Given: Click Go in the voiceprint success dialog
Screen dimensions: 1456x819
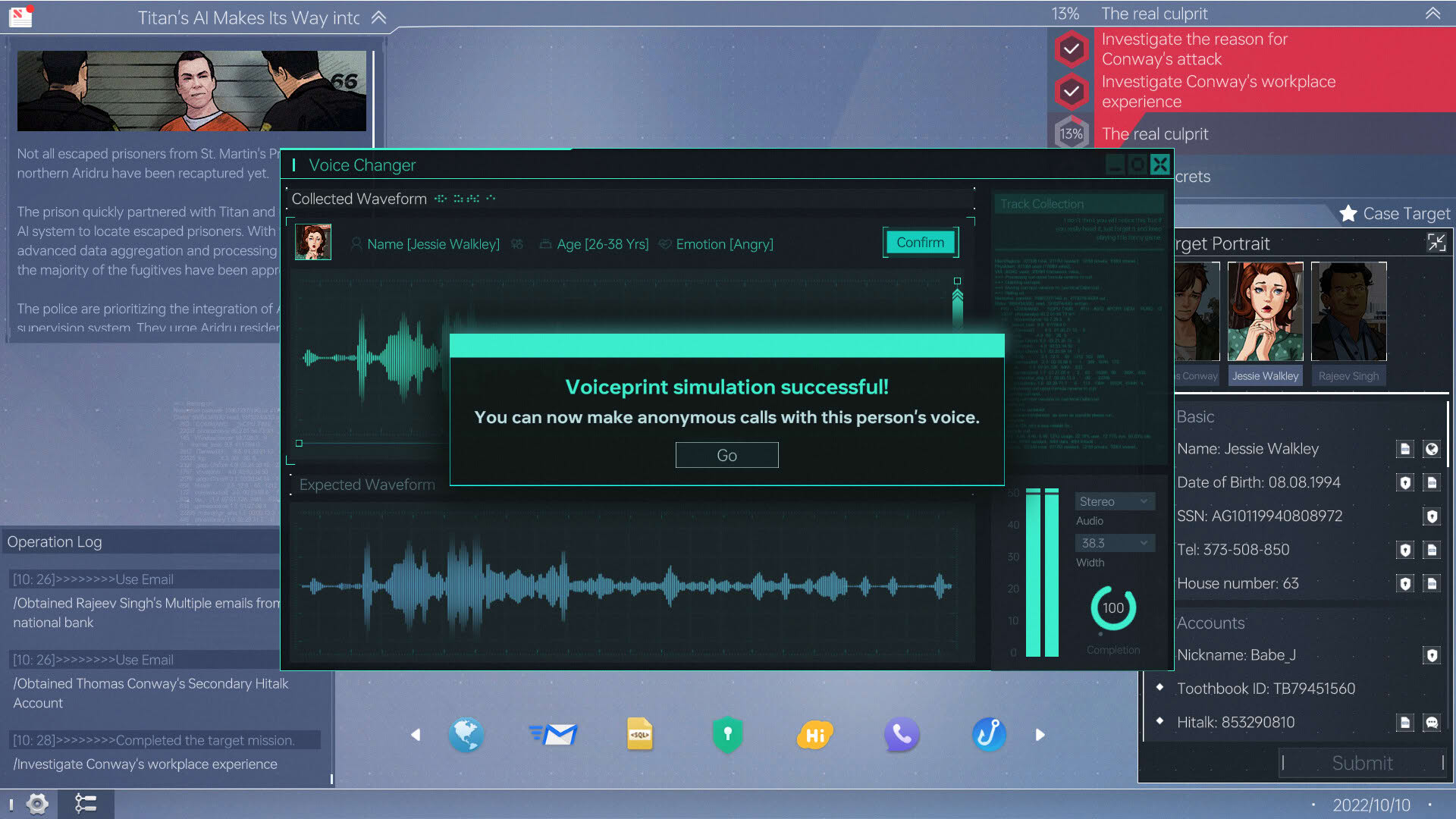Looking at the screenshot, I should pyautogui.click(x=726, y=455).
